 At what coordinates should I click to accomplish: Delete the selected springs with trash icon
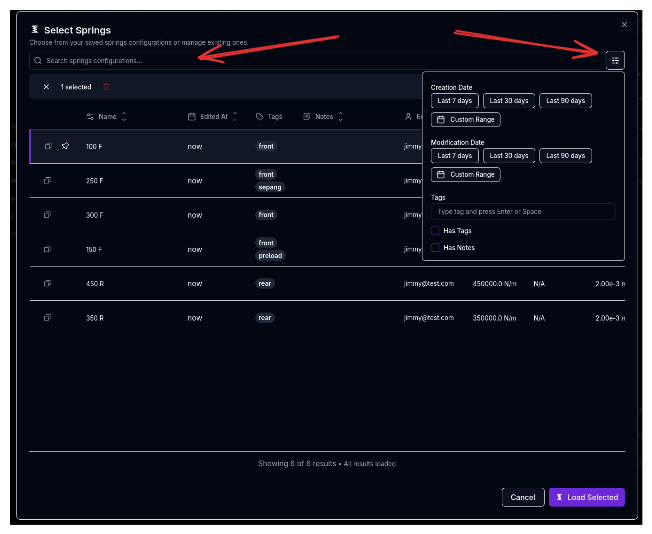tap(107, 87)
